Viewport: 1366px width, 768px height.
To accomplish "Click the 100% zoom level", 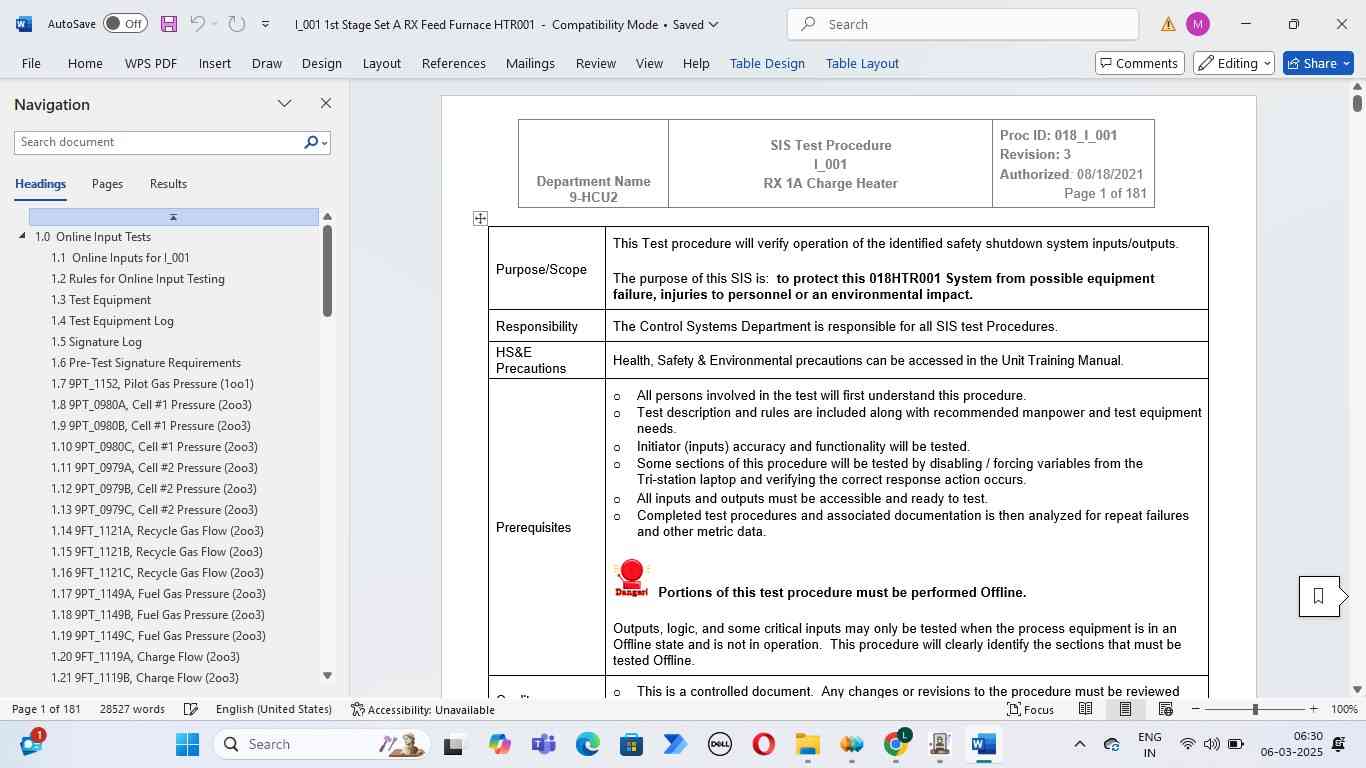I will tap(1344, 709).
